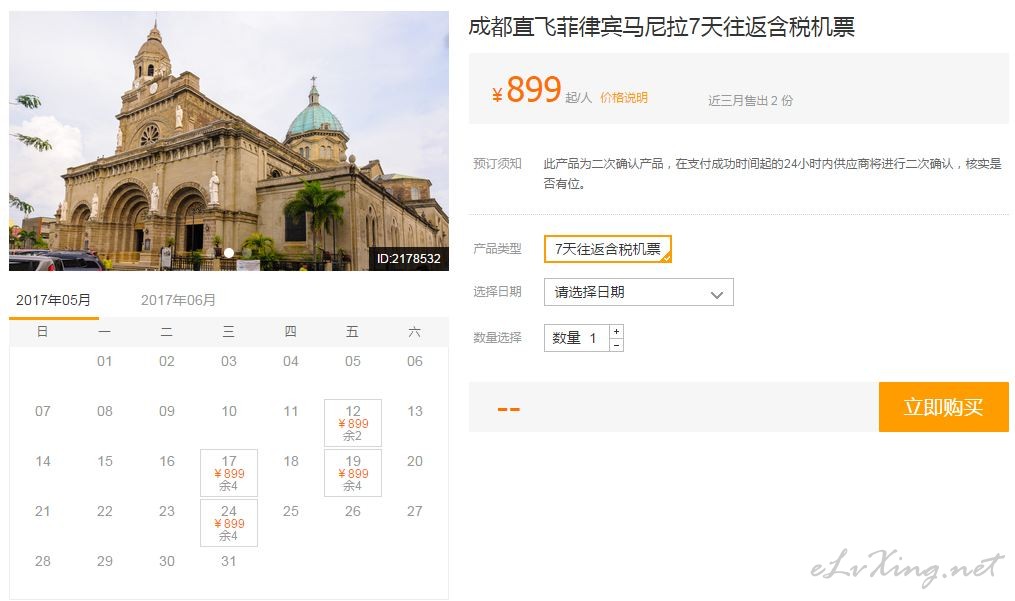Select May 12 priced ¥899
Image resolution: width=1015 pixels, height=601 pixels.
(x=353, y=423)
